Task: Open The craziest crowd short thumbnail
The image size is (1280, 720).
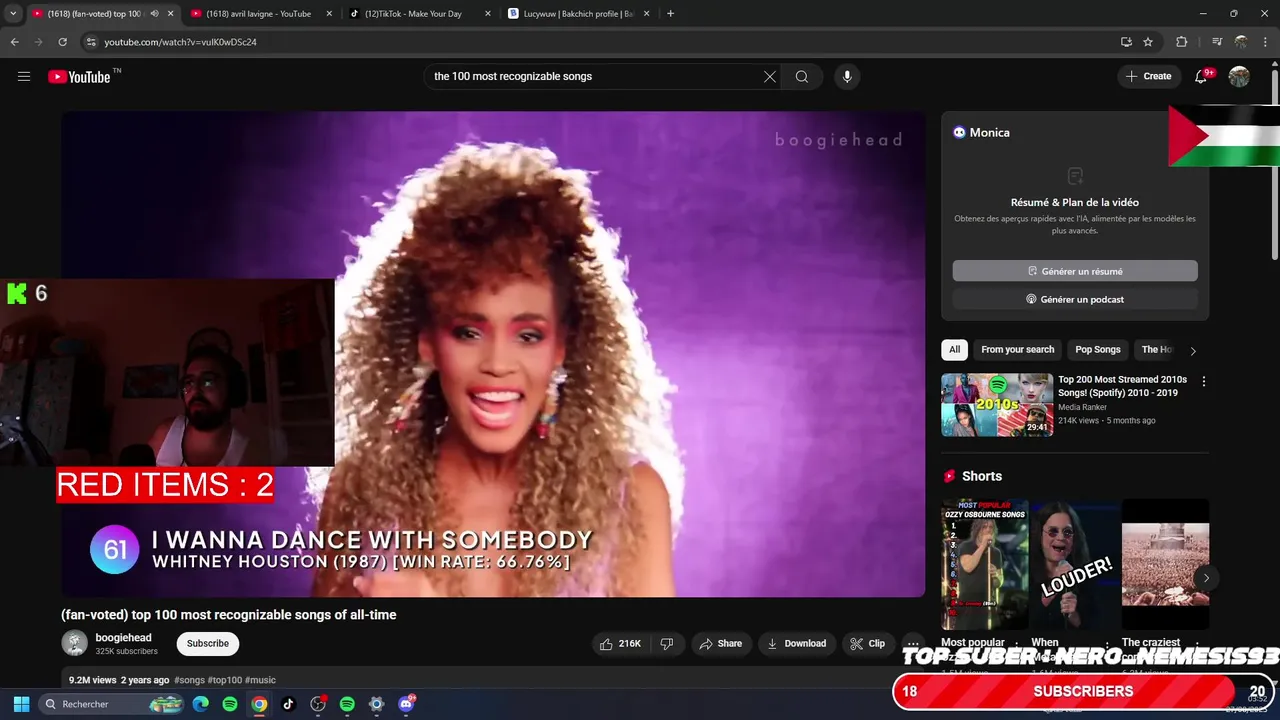Action: pos(1165,565)
